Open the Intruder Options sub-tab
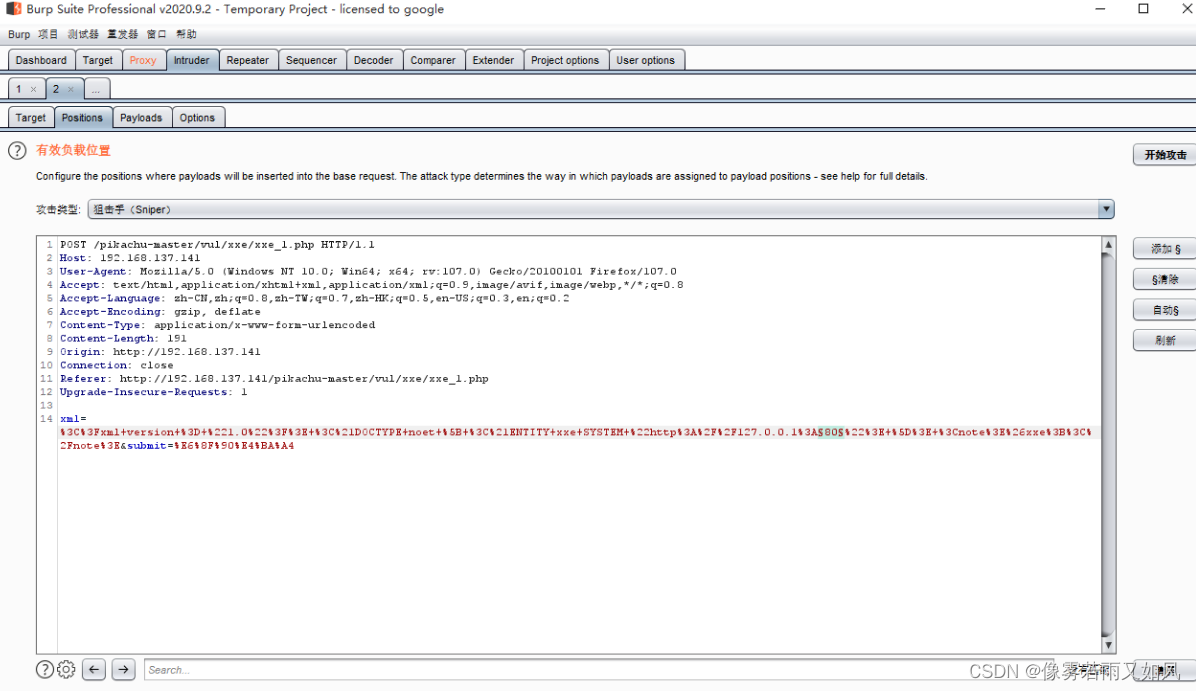 coord(198,117)
